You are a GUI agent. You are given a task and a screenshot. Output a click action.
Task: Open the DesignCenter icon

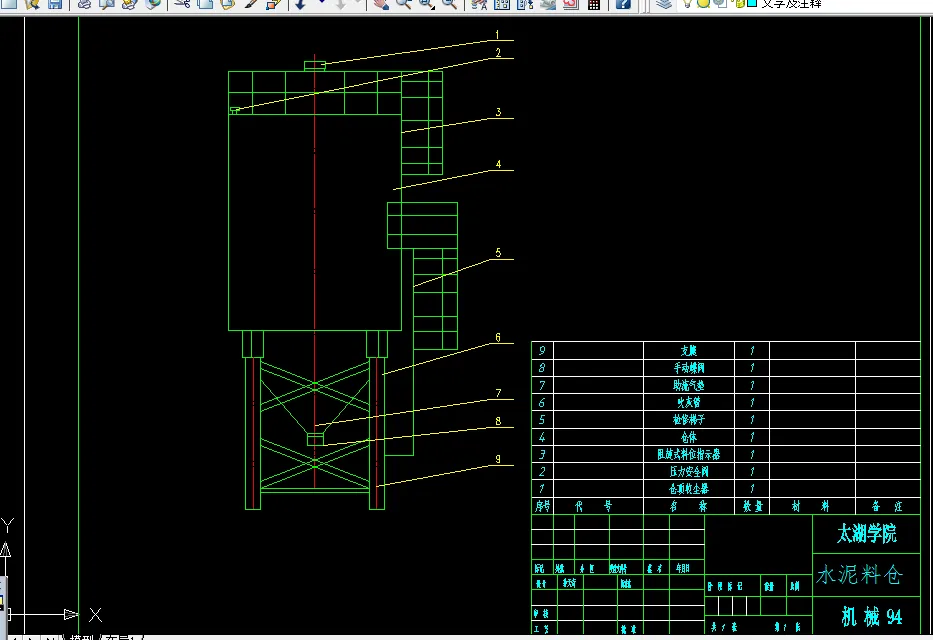(502, 4)
